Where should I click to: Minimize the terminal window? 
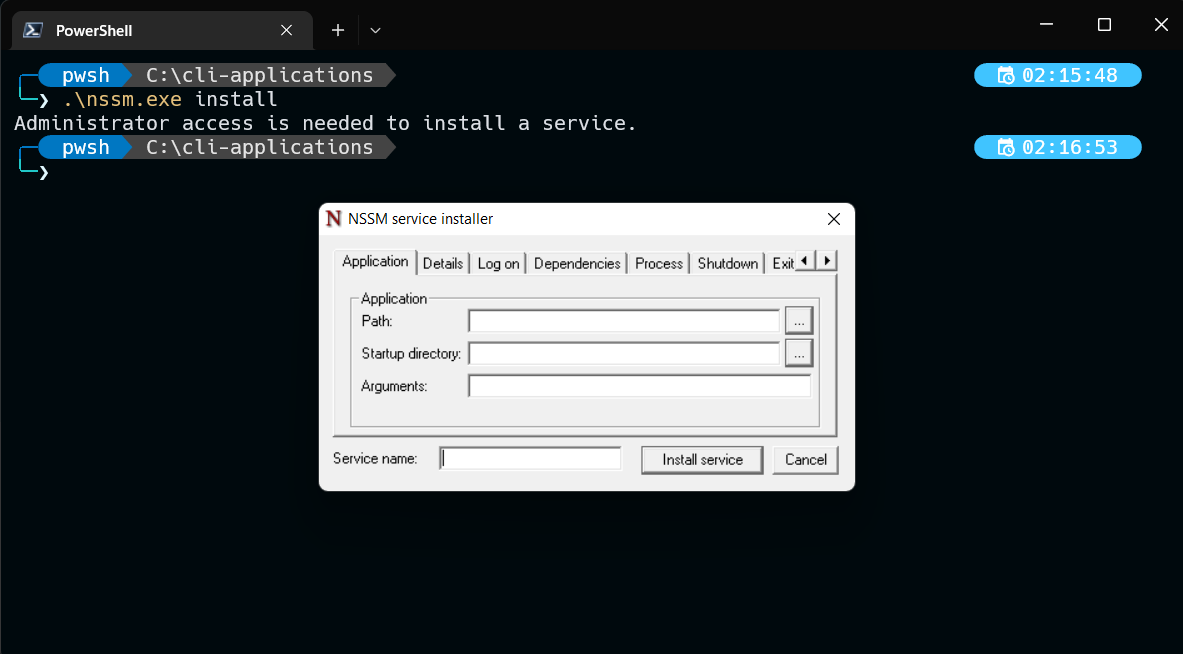1047,25
